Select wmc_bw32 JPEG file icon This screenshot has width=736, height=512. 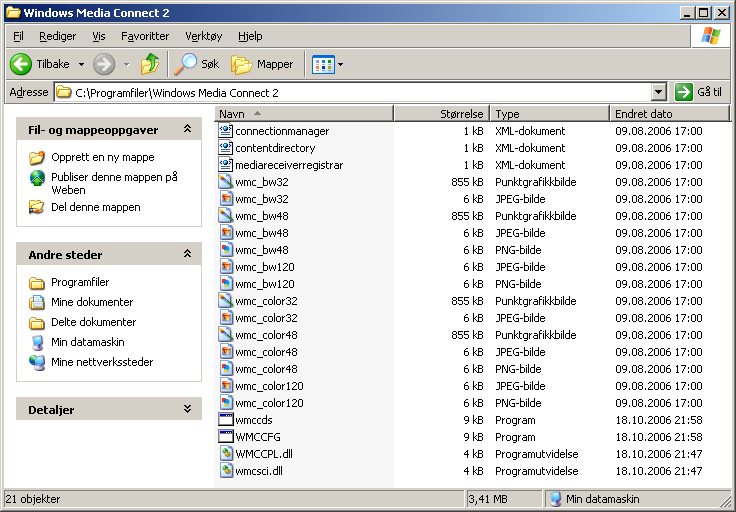point(226,199)
